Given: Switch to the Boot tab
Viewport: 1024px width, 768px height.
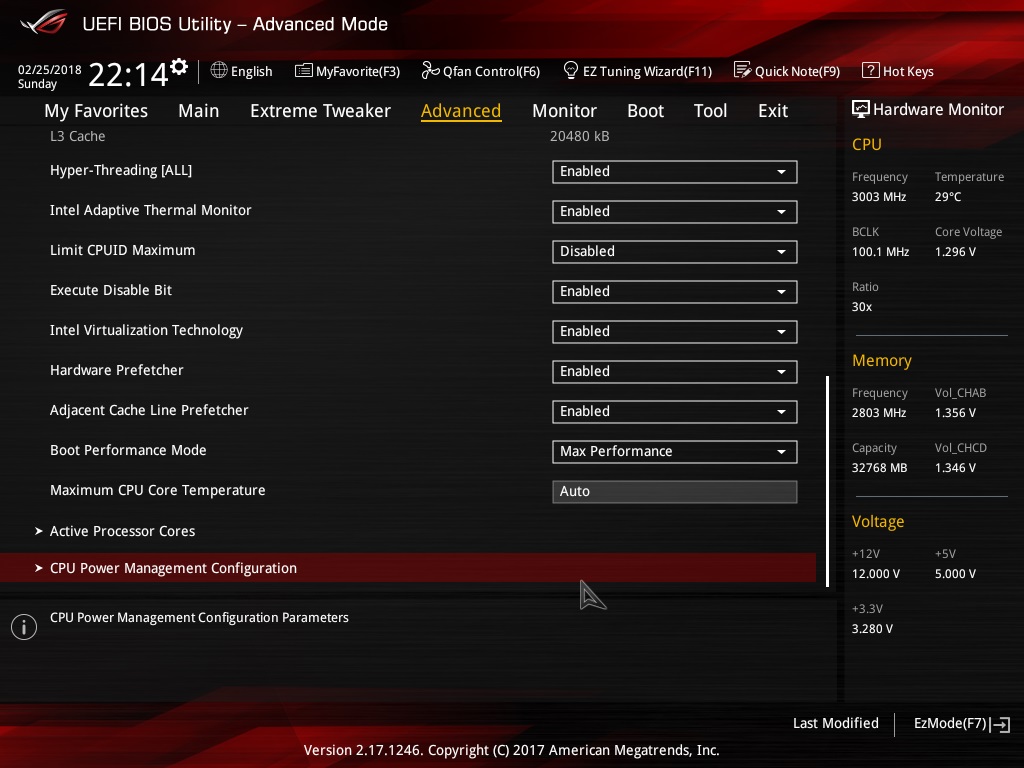Looking at the screenshot, I should pyautogui.click(x=645, y=111).
